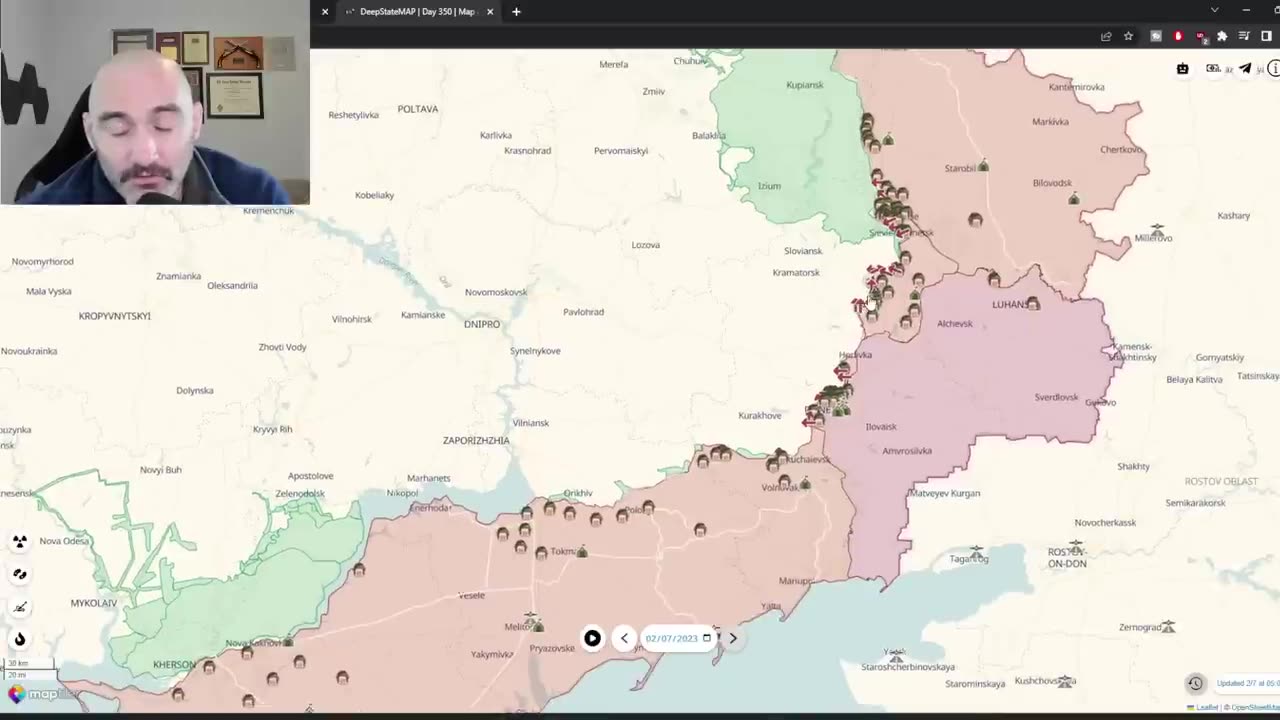Click the ROSTOV OBLAST region label
Screen dimensions: 1280x720
coord(1221,481)
